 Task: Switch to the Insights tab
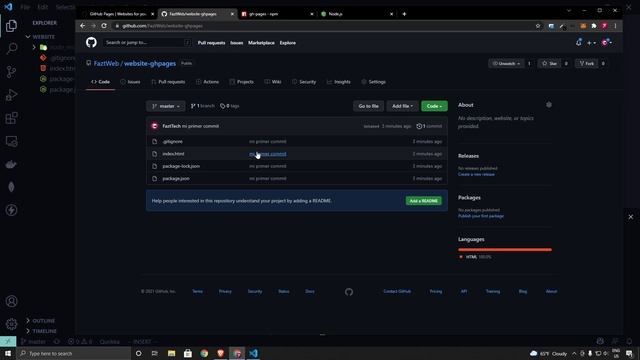[339, 82]
